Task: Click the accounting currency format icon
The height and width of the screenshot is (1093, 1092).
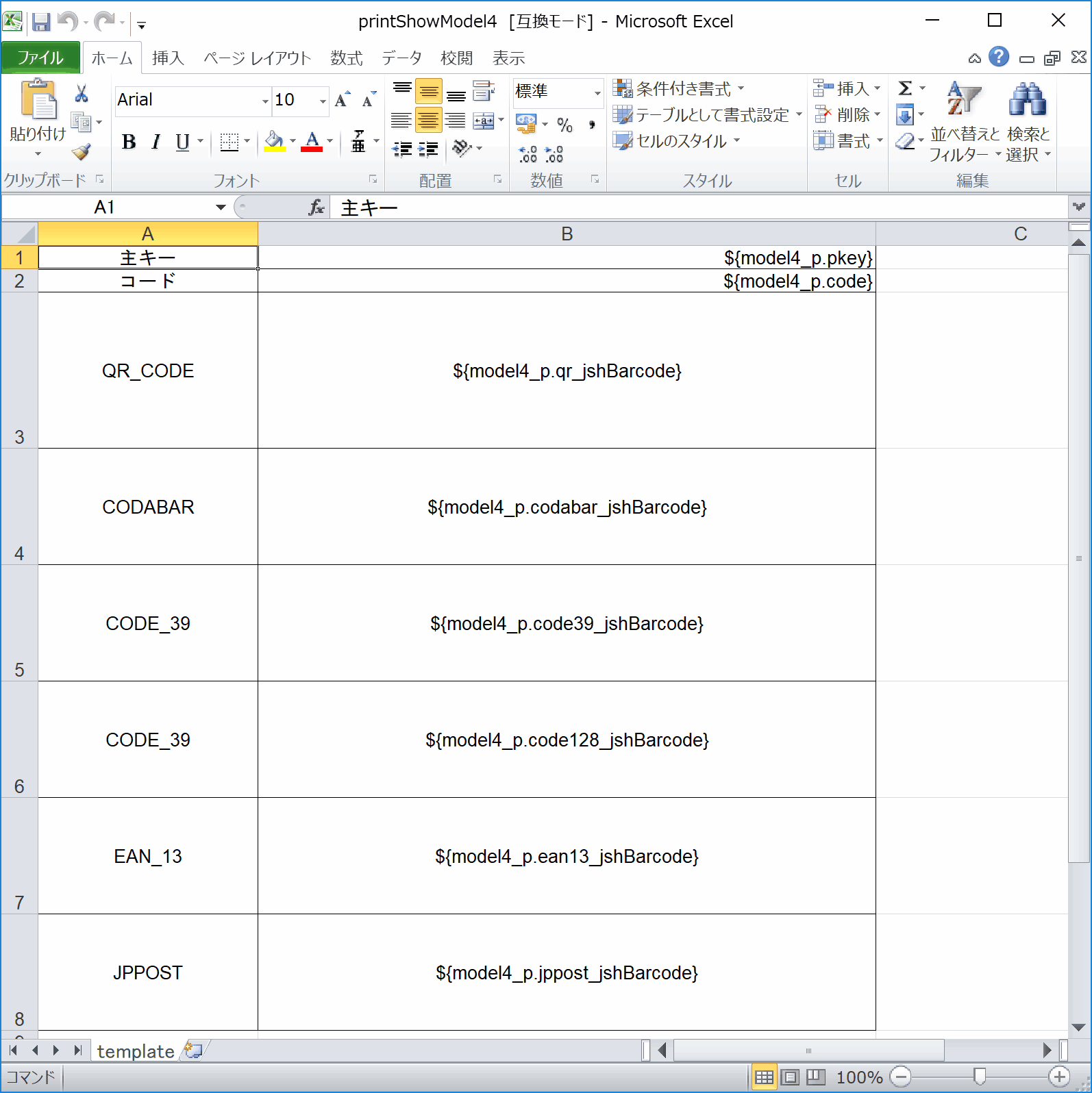Action: [x=526, y=124]
